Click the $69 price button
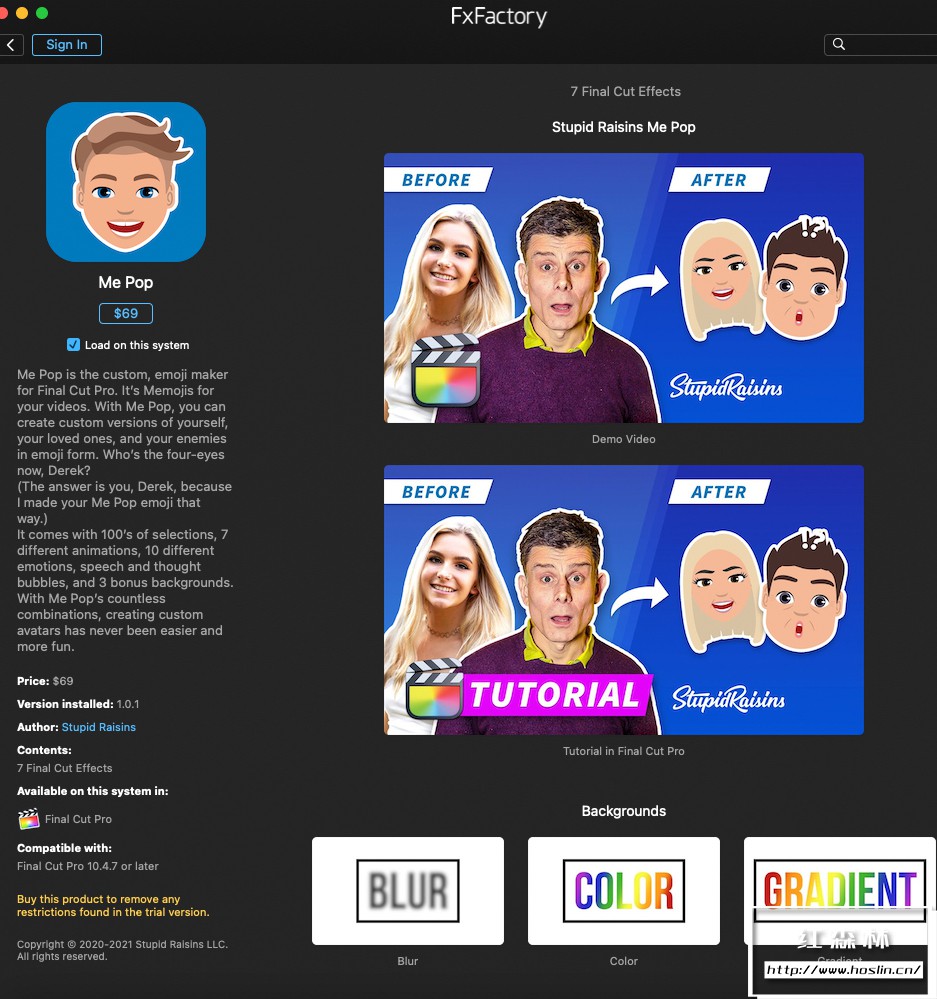The image size is (937, 999). coord(126,313)
